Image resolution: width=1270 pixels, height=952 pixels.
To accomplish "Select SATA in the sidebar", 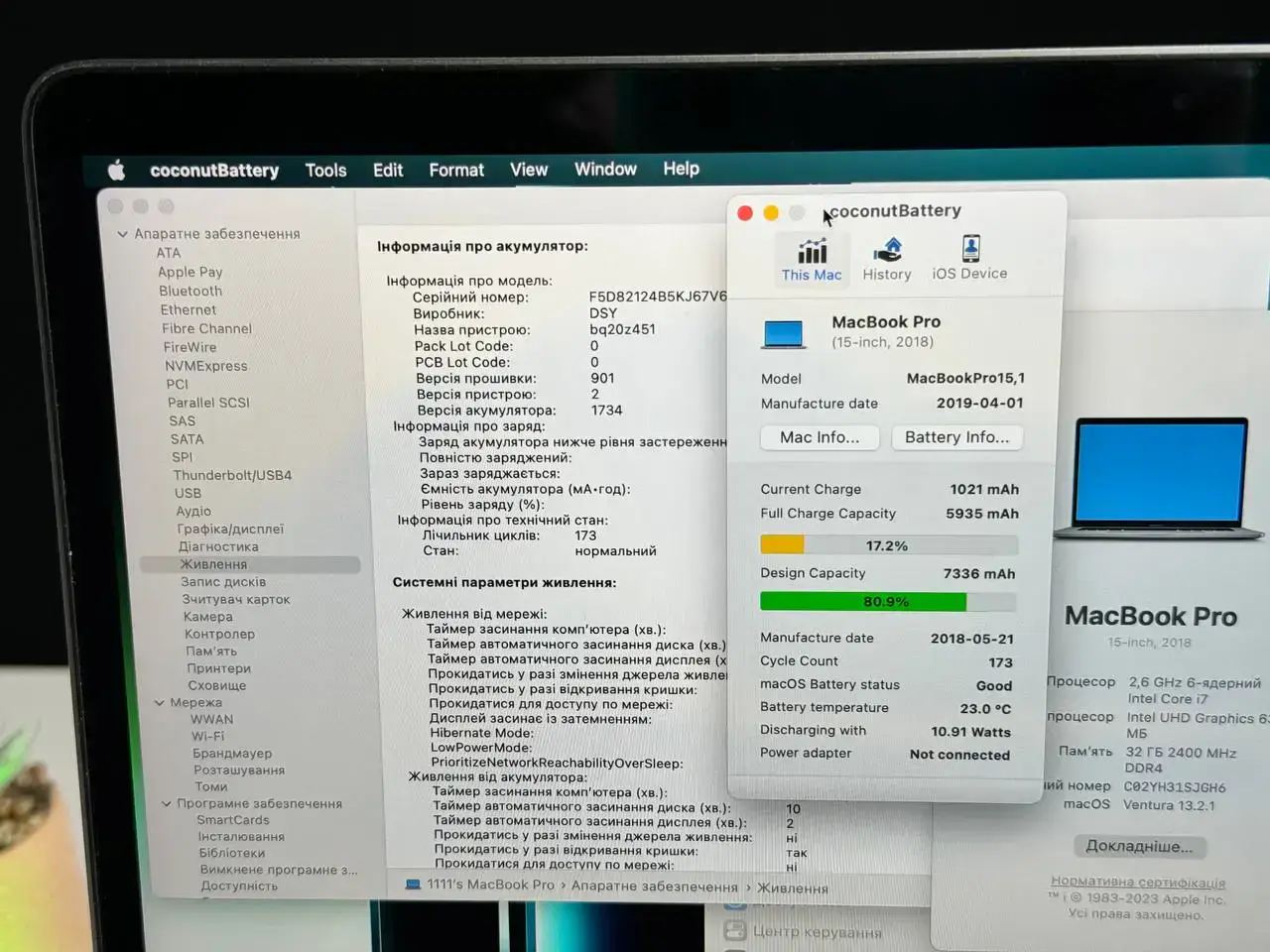I will (187, 439).
